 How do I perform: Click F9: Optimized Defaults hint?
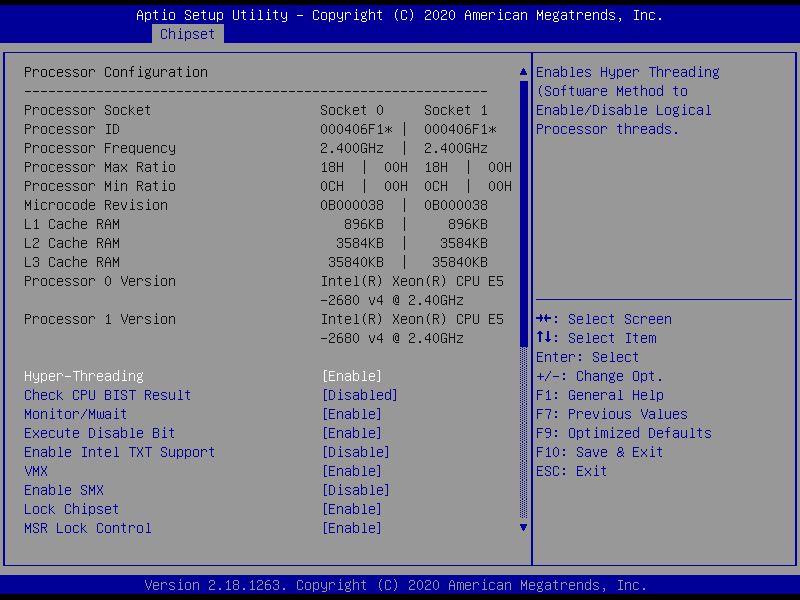tap(624, 433)
